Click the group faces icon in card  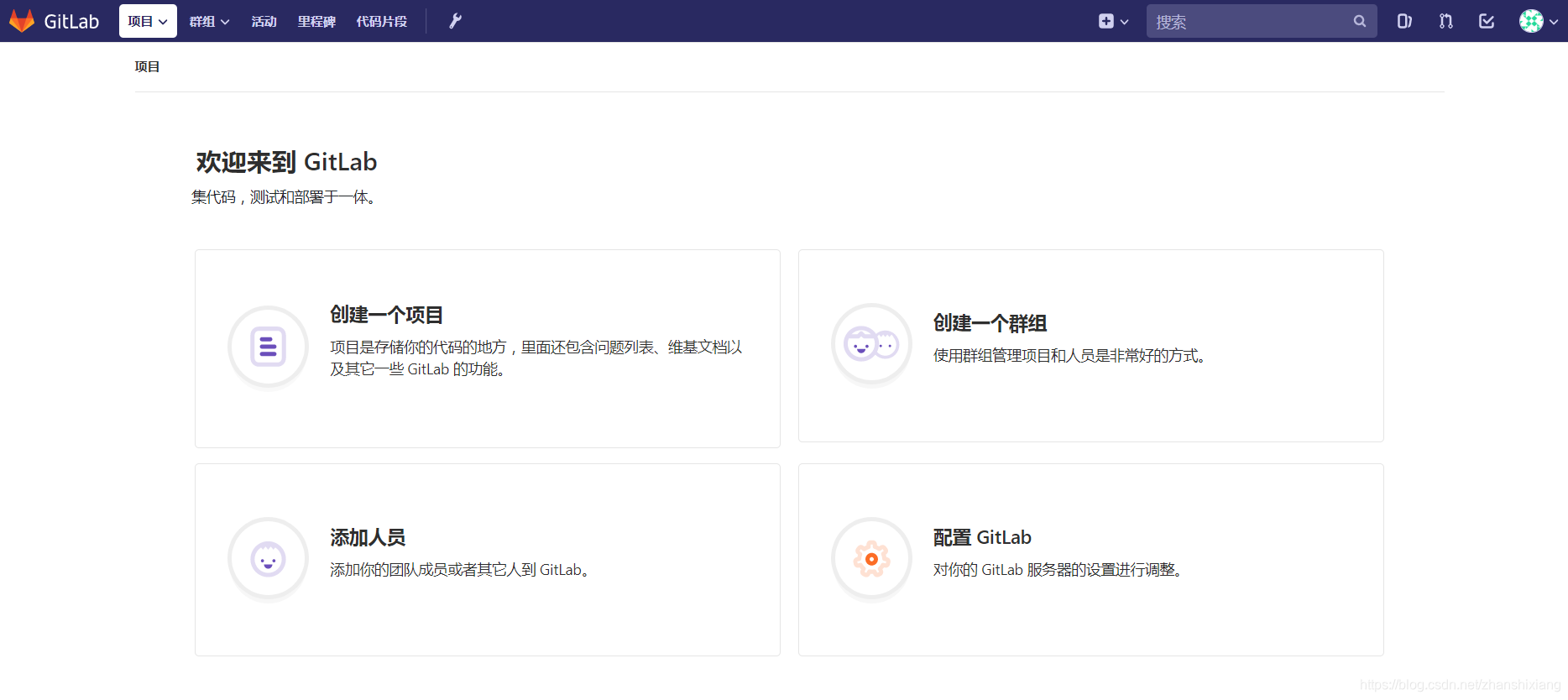click(x=871, y=344)
